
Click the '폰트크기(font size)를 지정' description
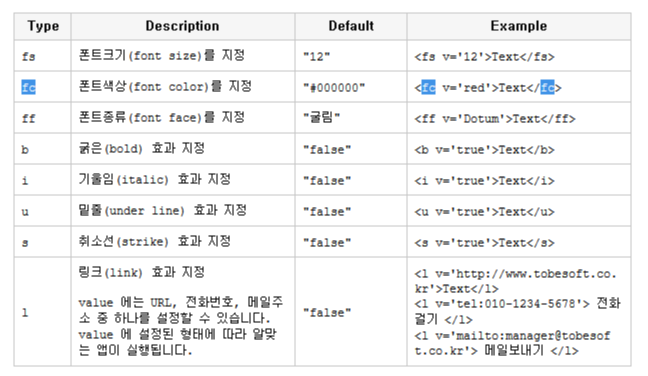162,55
